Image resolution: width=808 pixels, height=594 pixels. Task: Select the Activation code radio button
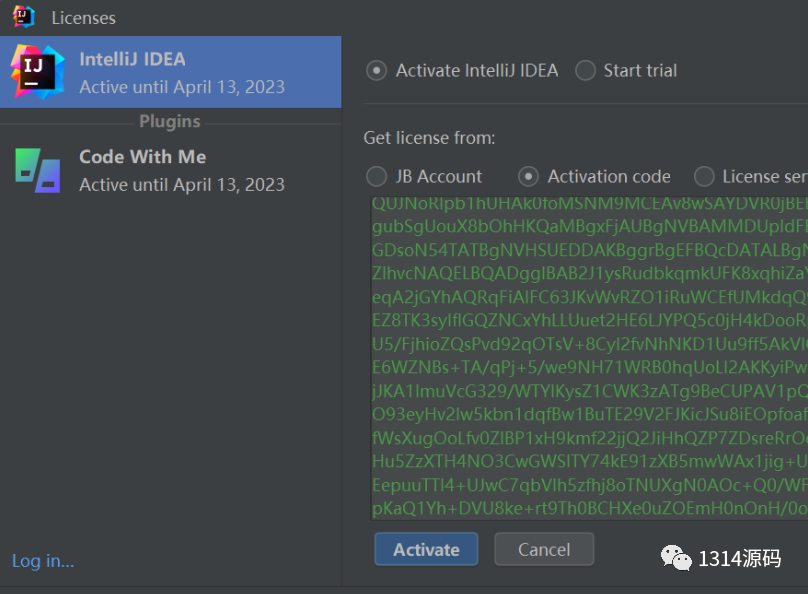(x=529, y=177)
